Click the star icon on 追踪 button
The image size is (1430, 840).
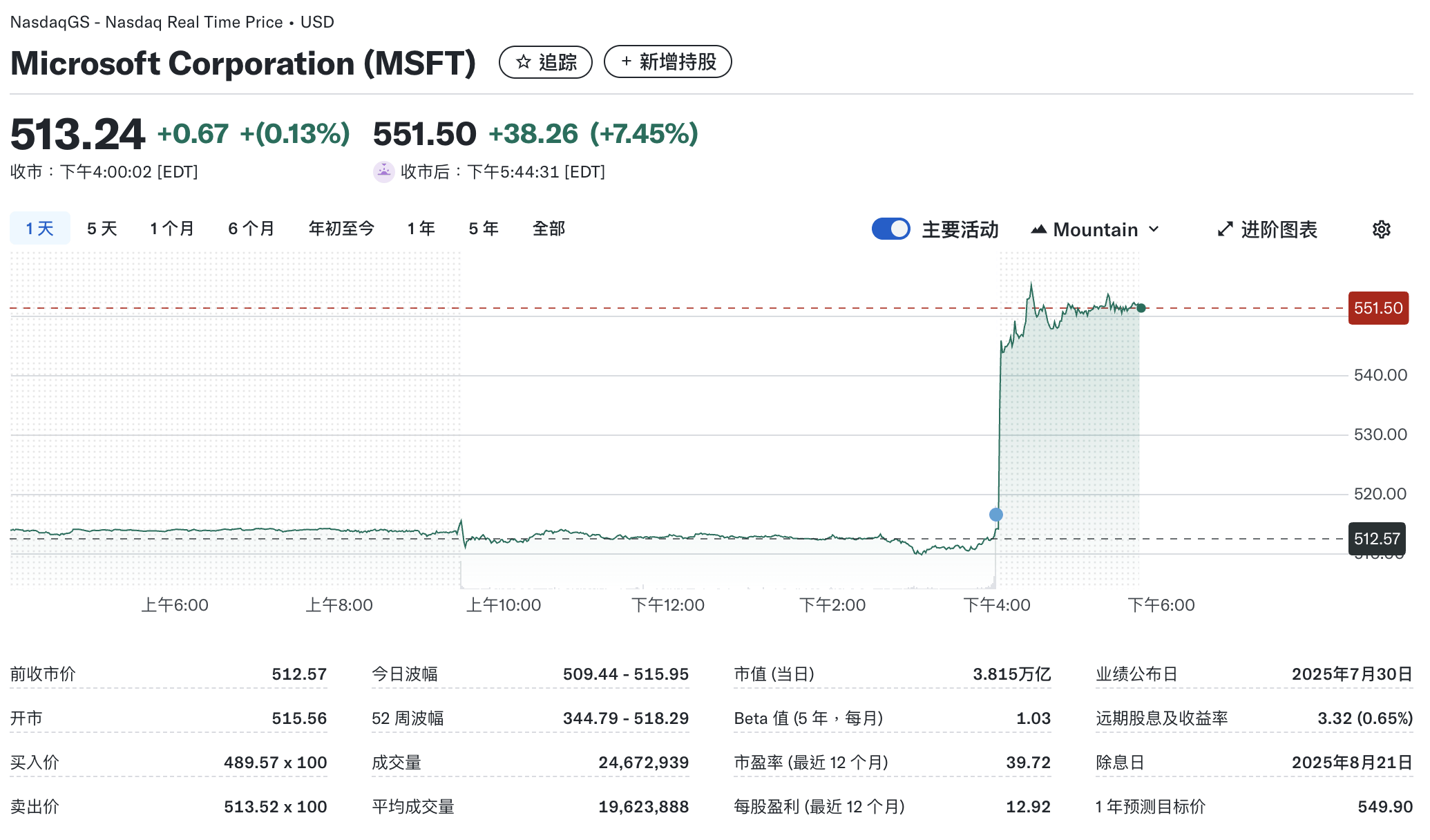pos(522,62)
